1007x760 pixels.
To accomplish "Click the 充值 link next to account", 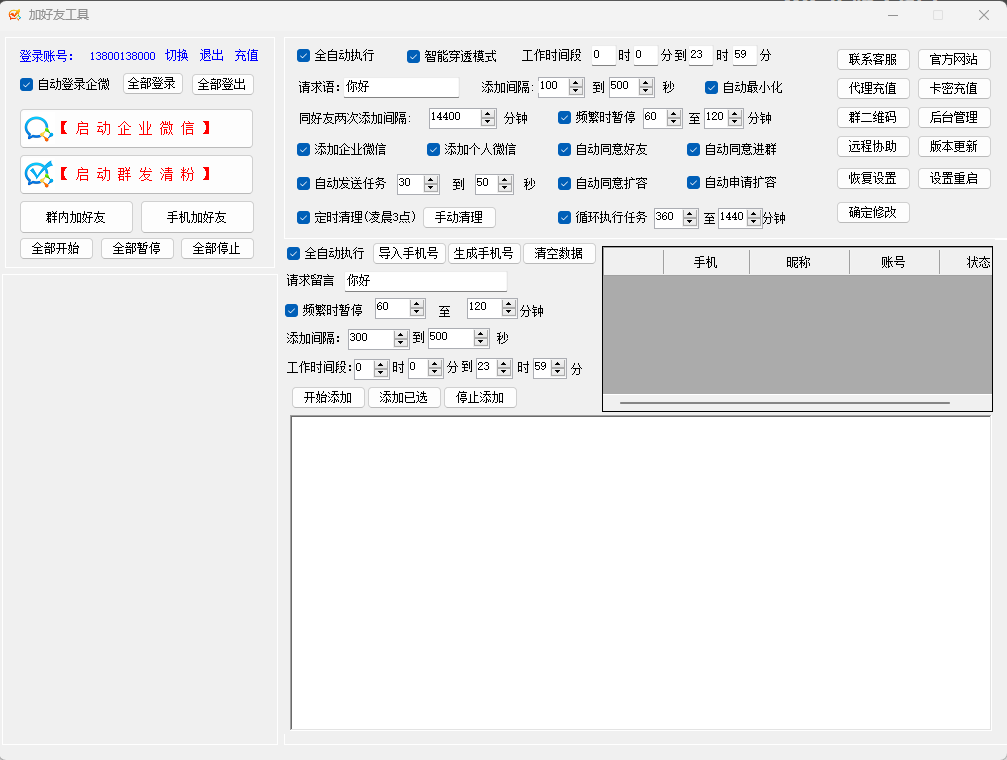I will (246, 56).
